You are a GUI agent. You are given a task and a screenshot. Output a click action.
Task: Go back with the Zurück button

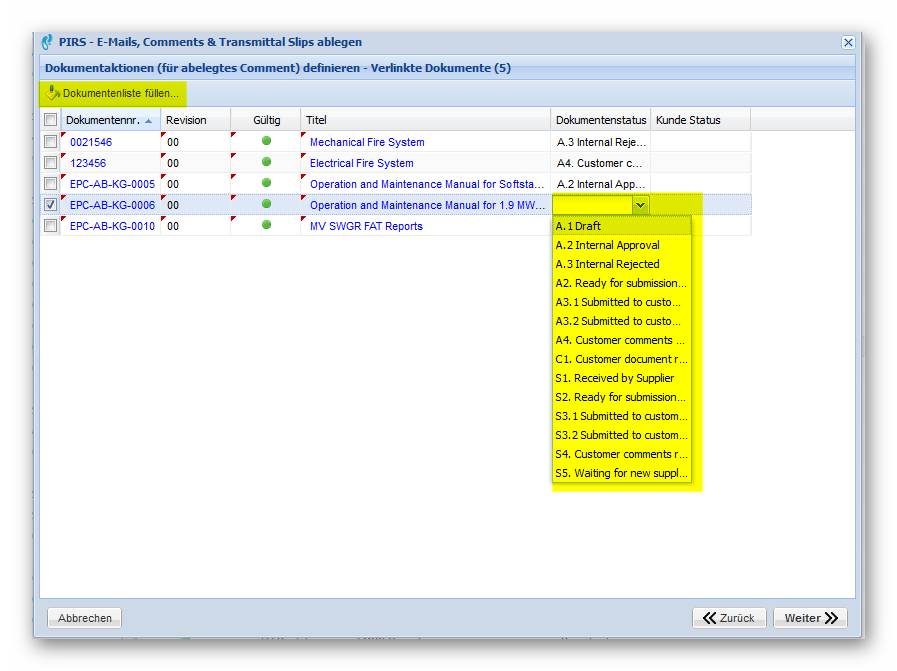point(729,618)
